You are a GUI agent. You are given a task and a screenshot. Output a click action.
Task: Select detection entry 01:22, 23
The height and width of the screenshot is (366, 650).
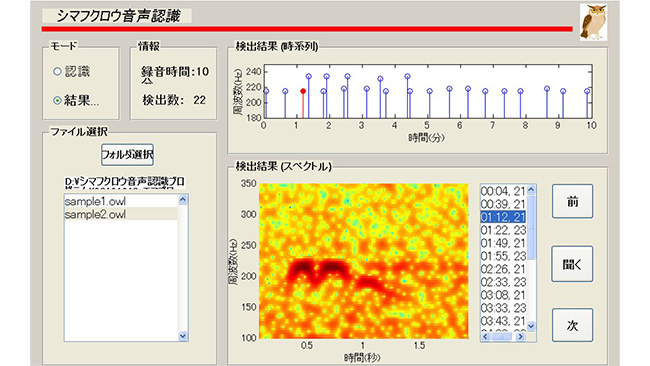point(503,230)
